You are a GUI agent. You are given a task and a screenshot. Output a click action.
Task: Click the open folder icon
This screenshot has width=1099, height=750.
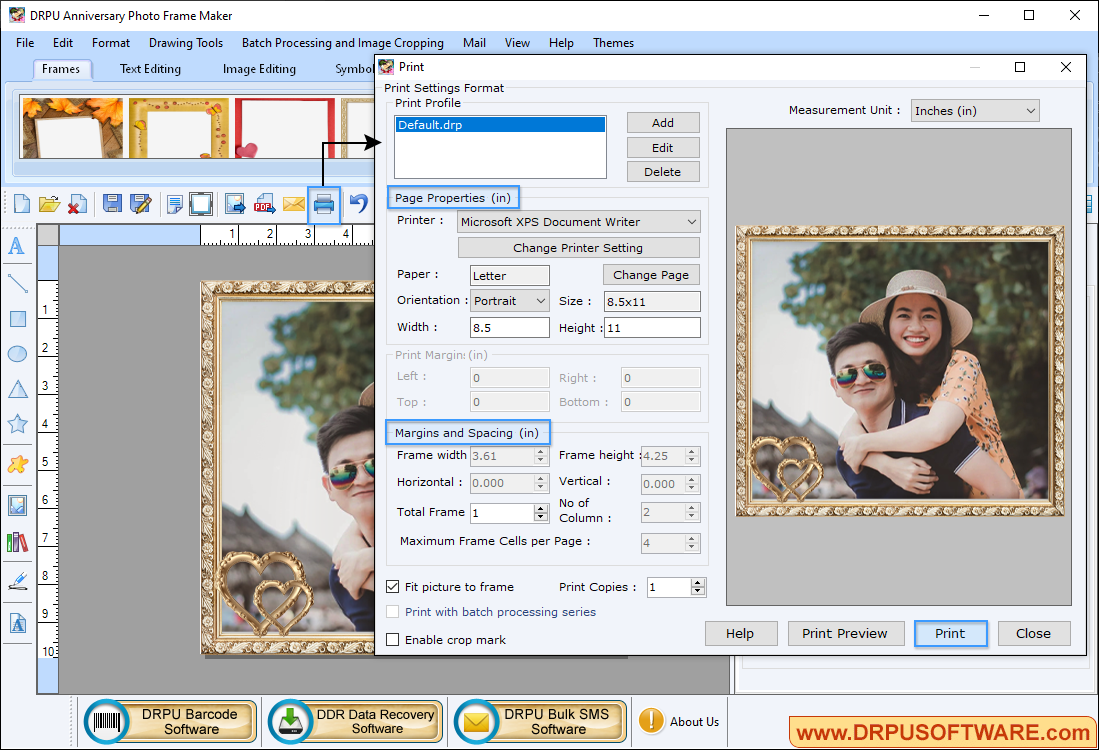[49, 205]
